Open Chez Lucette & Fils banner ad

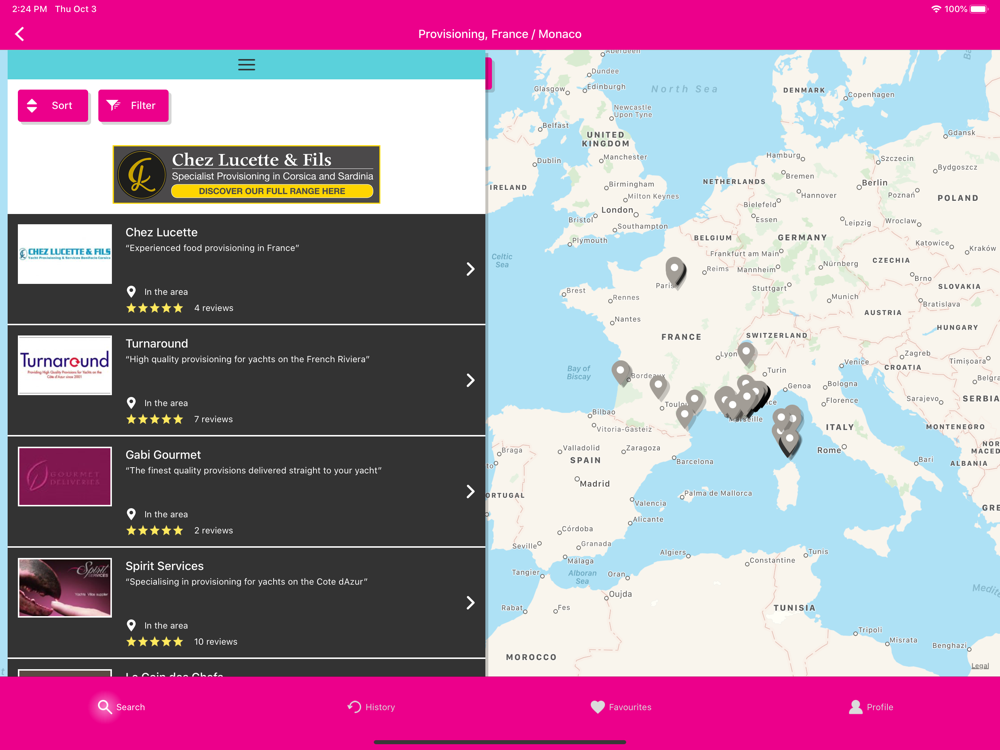[246, 174]
